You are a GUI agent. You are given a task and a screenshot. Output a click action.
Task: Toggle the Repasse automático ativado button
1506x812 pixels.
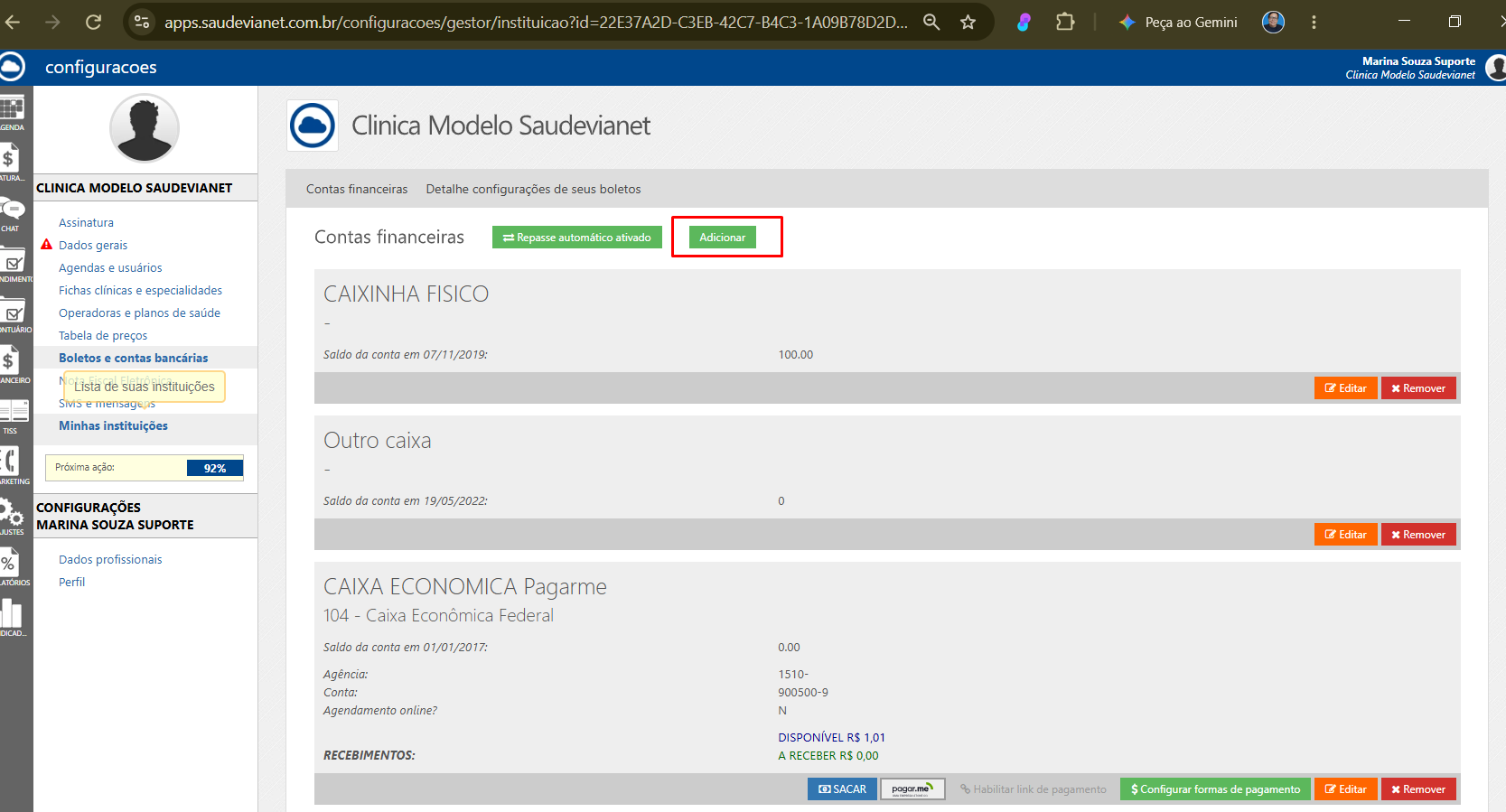point(577,238)
